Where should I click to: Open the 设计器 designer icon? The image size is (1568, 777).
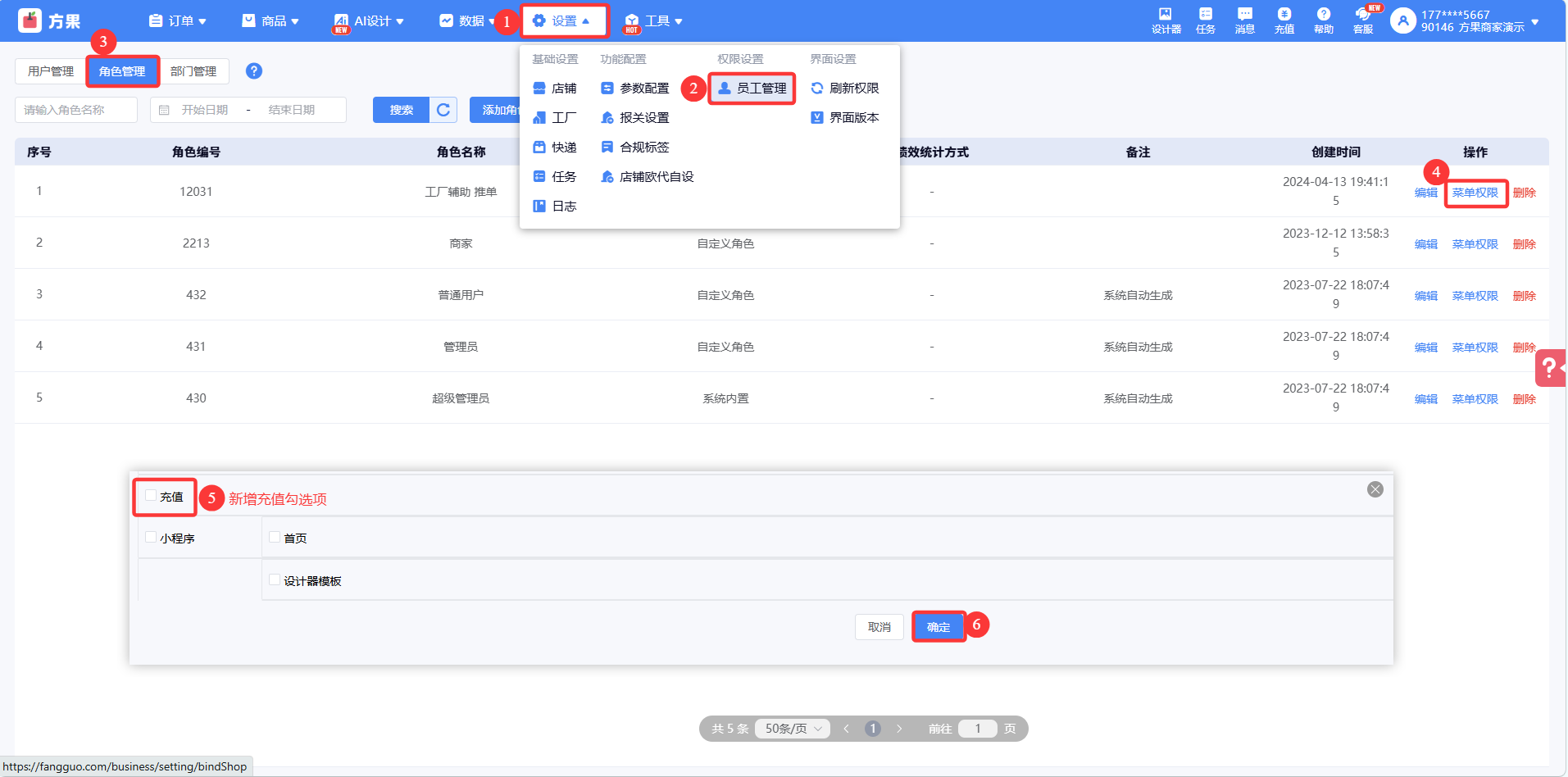1165,20
